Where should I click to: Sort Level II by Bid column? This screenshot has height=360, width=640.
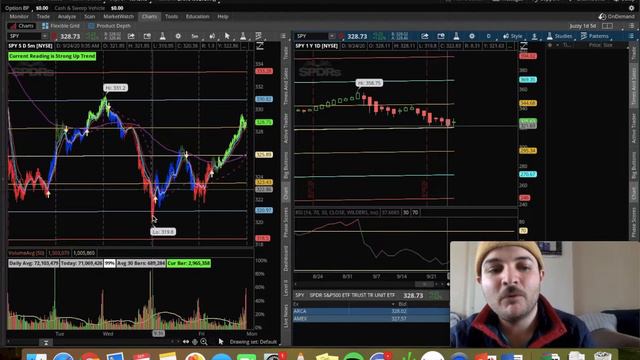[402, 304]
